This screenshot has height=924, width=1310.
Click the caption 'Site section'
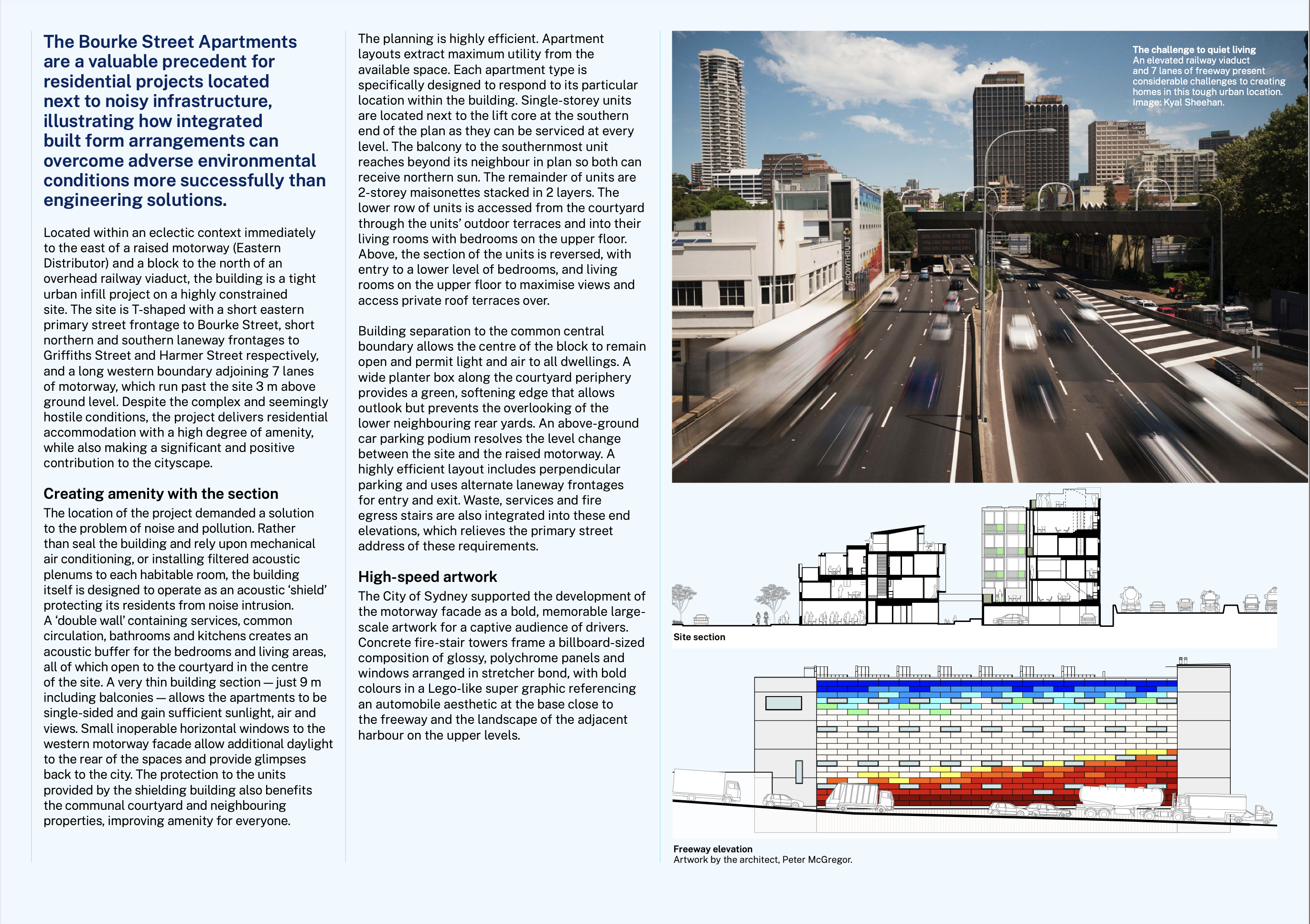699,637
